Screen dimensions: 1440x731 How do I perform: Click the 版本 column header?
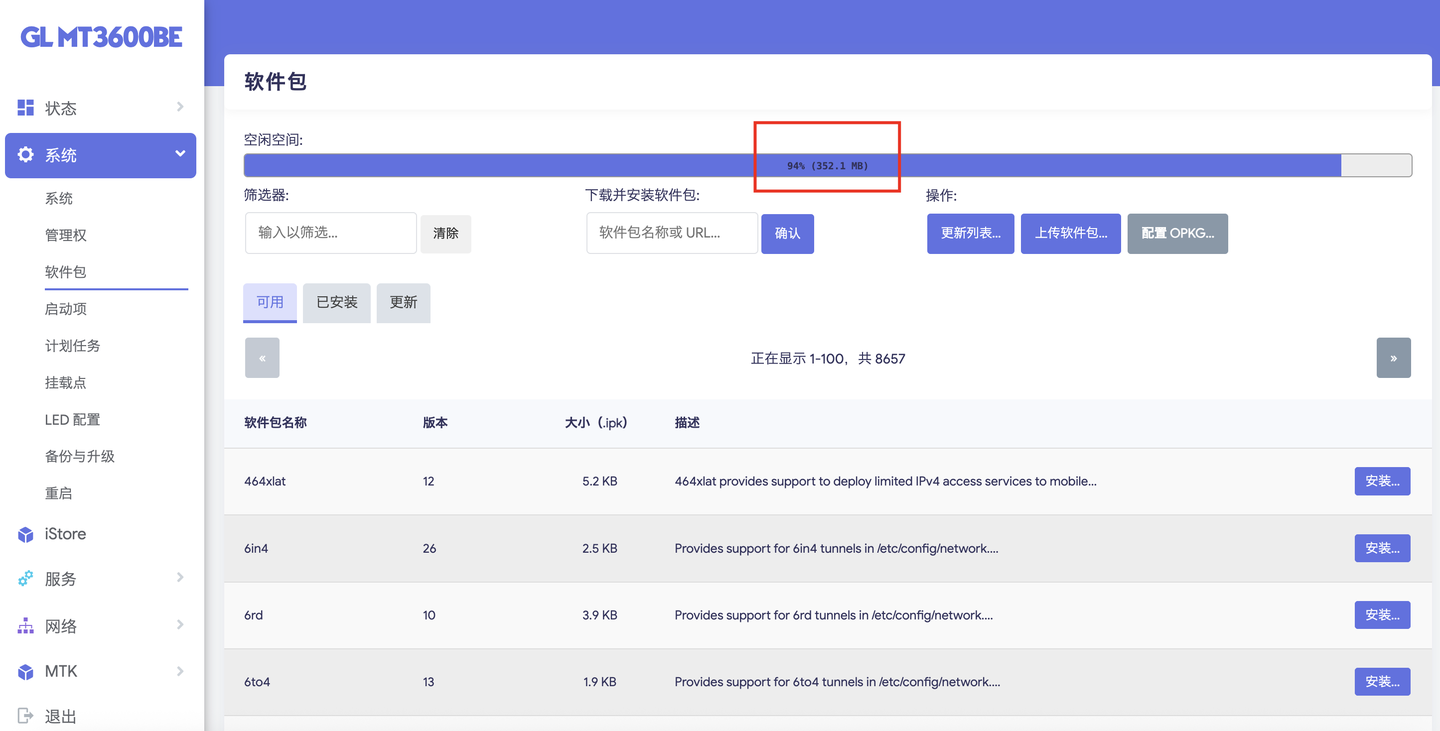(x=435, y=423)
